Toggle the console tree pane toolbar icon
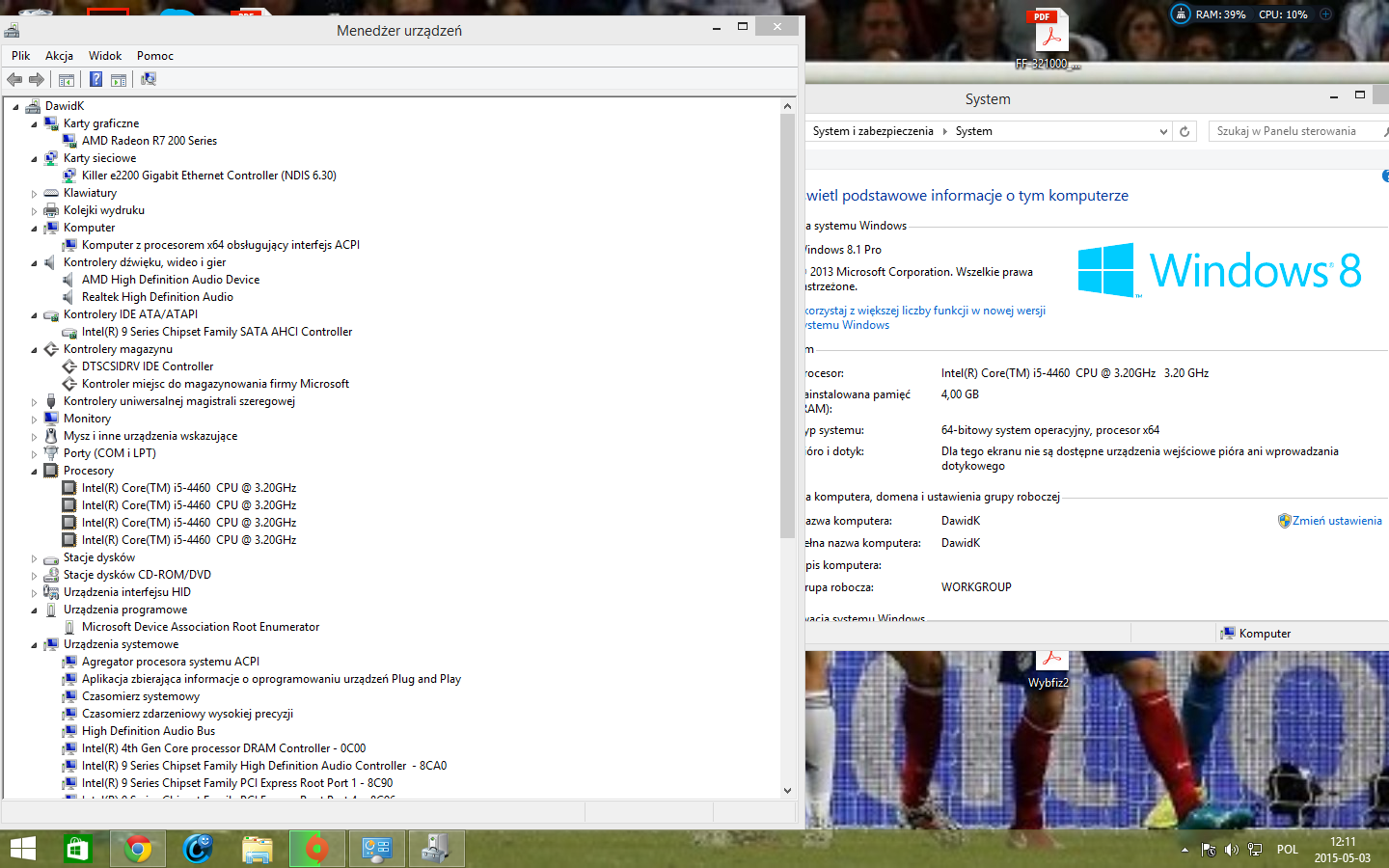The height and width of the screenshot is (868, 1389). point(67,80)
